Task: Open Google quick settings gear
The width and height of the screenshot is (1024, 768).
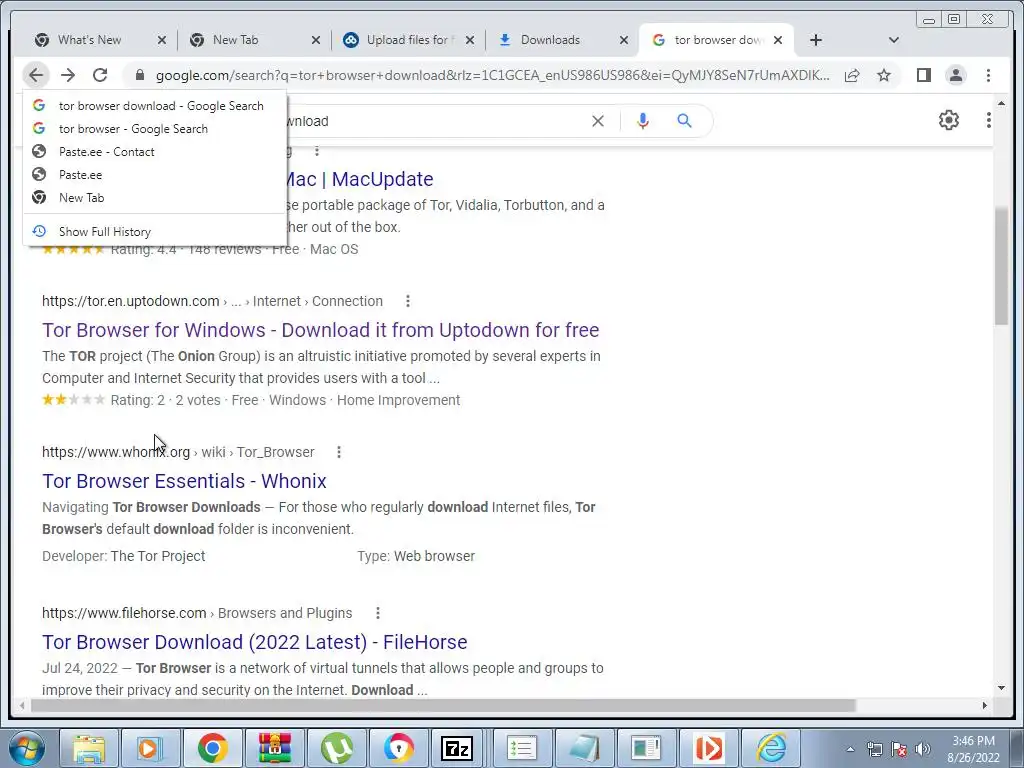Action: pyautogui.click(x=948, y=120)
